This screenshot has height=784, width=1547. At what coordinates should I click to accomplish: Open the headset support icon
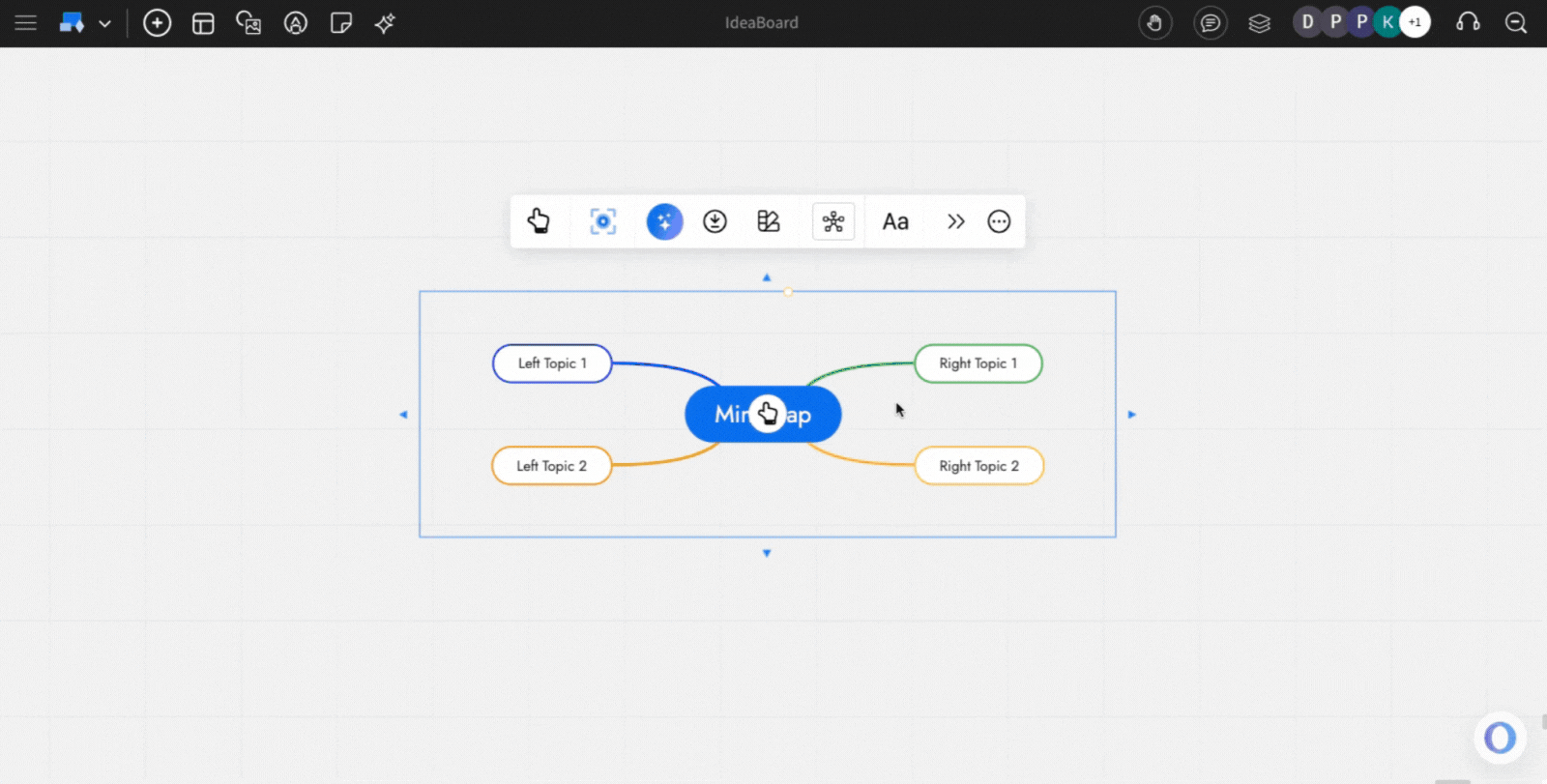pos(1468,22)
